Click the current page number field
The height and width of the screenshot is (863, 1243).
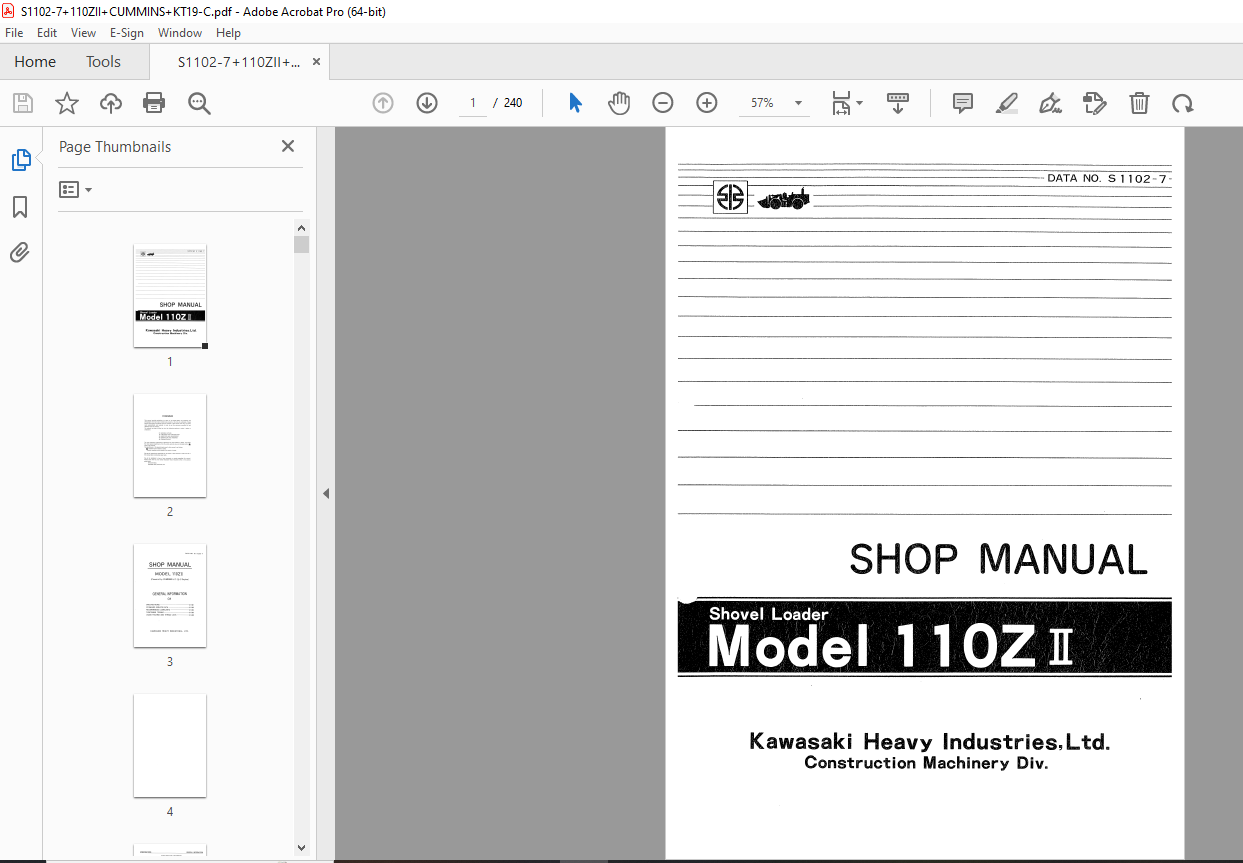[473, 103]
